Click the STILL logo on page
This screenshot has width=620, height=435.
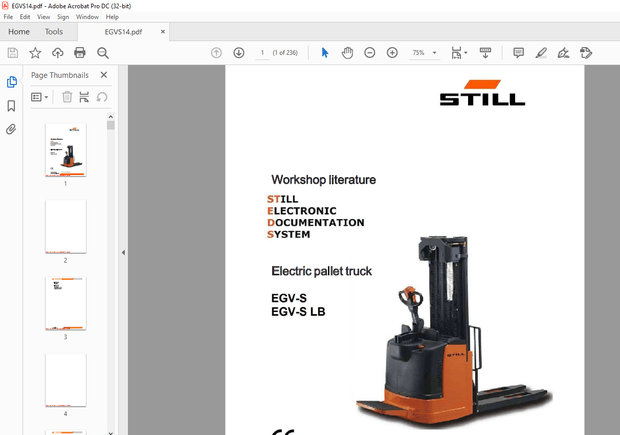tap(482, 93)
